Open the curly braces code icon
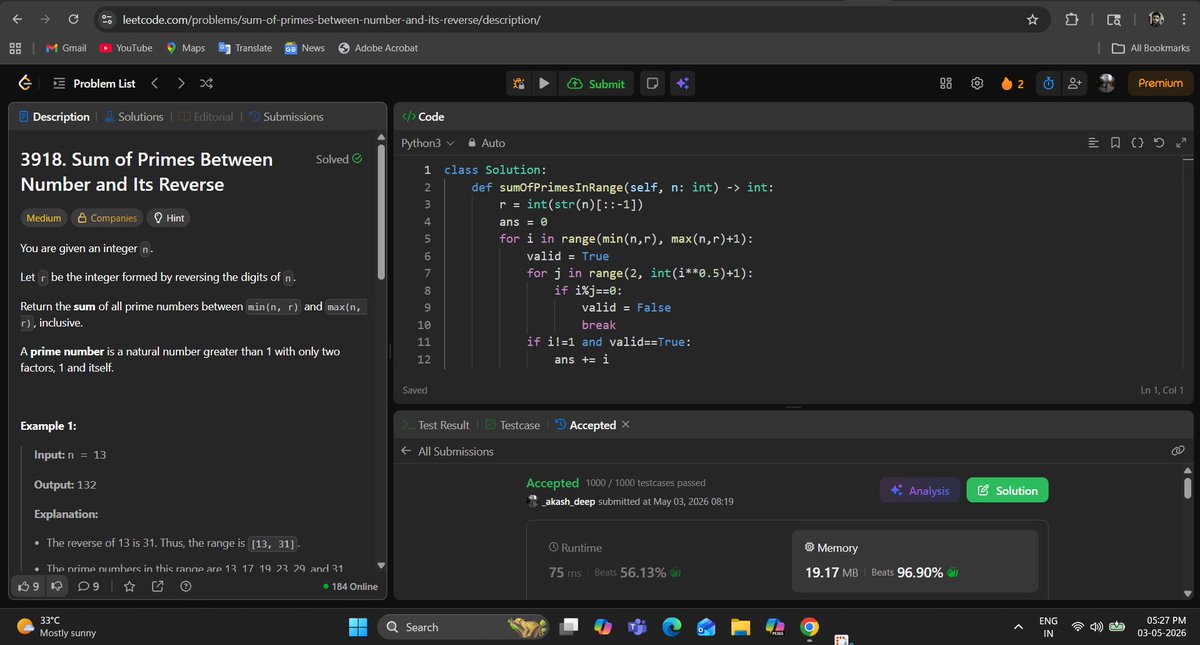Viewport: 1200px width, 645px height. (1137, 143)
